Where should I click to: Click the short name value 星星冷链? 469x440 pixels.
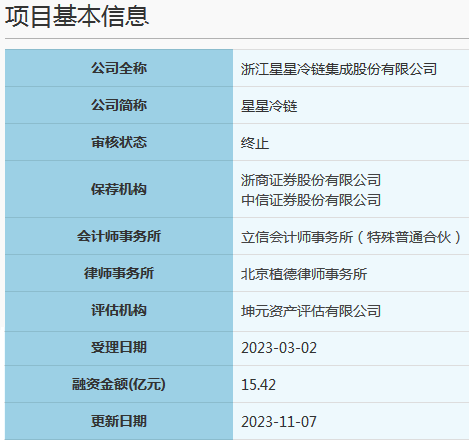pyautogui.click(x=269, y=106)
